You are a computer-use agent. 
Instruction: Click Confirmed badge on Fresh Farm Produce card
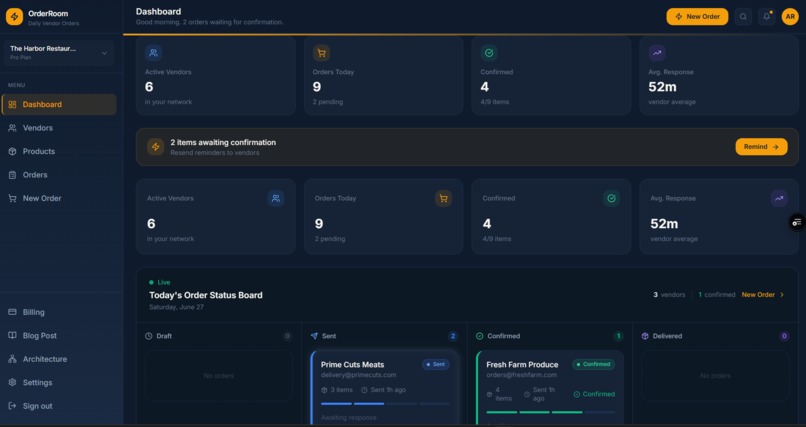(594, 364)
